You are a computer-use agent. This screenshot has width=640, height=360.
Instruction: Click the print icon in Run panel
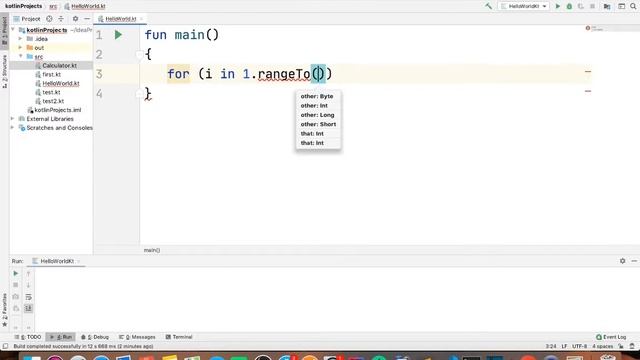pos(16,308)
